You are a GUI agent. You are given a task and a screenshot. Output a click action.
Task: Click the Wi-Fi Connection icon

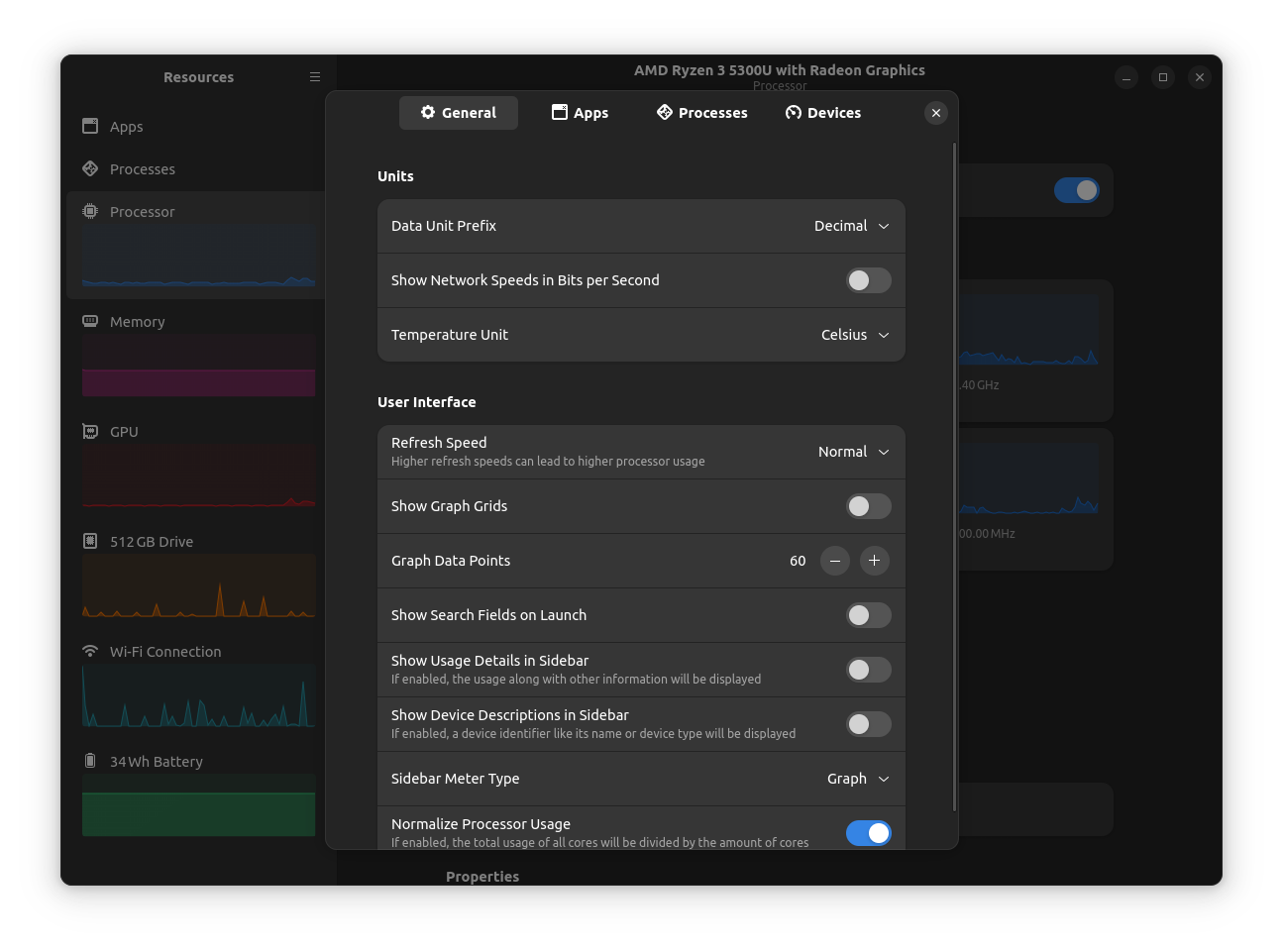(90, 651)
